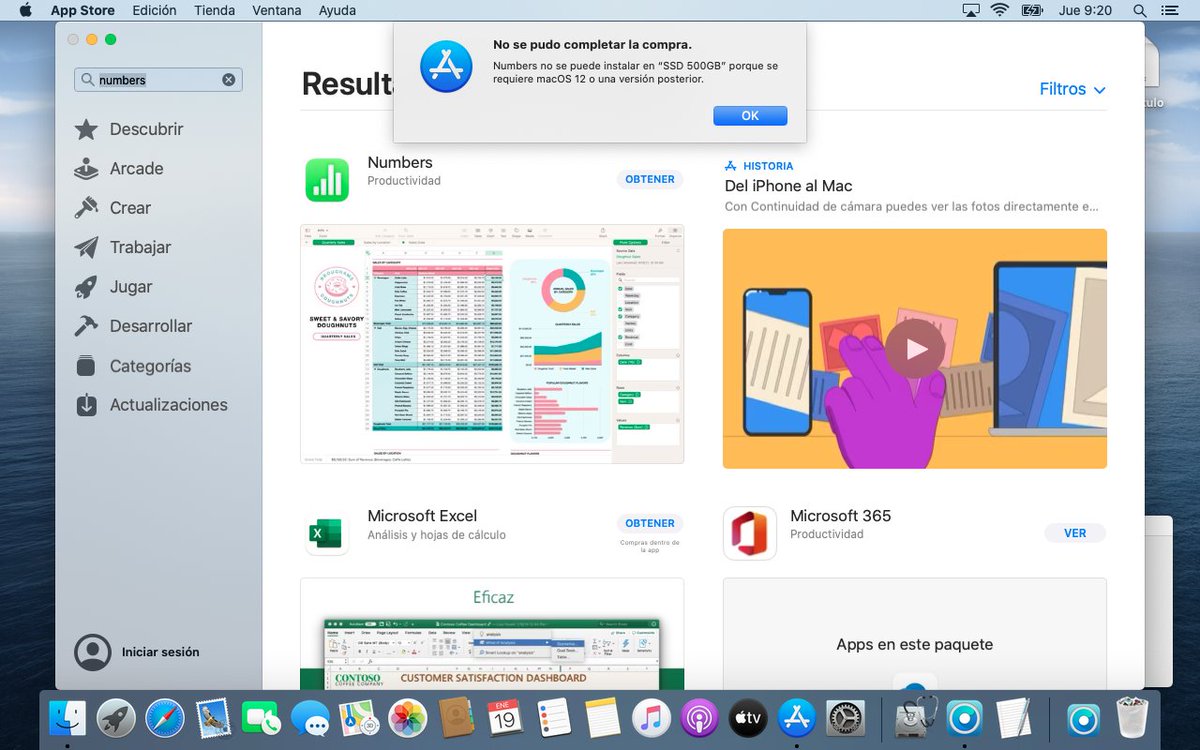Click Iniciar sesión account button
The width and height of the screenshot is (1200, 750).
[137, 652]
